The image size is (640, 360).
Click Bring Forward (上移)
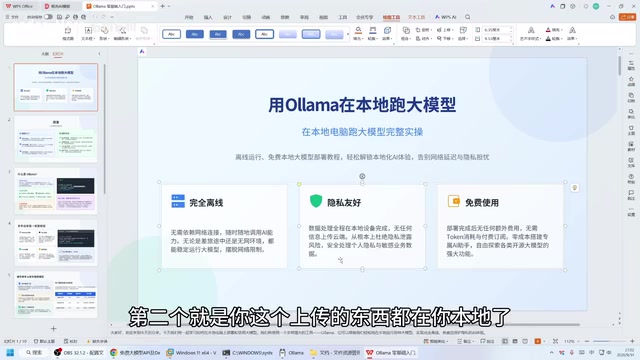pyautogui.click(x=445, y=30)
